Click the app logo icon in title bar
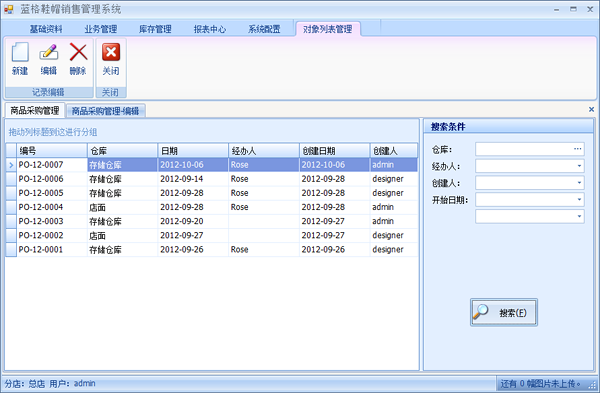 pos(8,9)
